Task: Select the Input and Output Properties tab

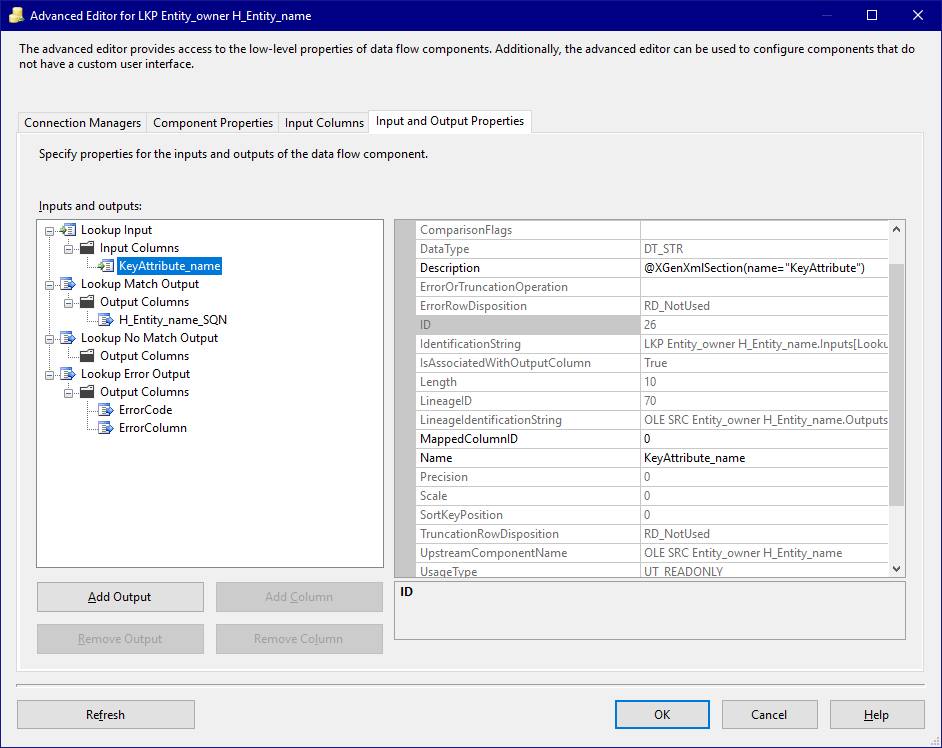Action: pyautogui.click(x=449, y=121)
